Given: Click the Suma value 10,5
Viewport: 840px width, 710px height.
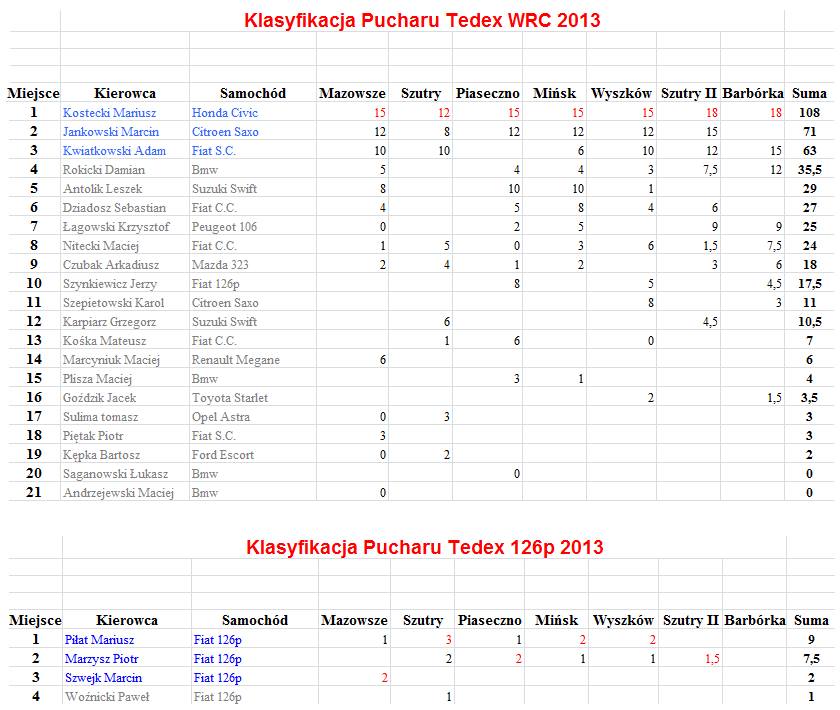Looking at the screenshot, I should click(809, 322).
